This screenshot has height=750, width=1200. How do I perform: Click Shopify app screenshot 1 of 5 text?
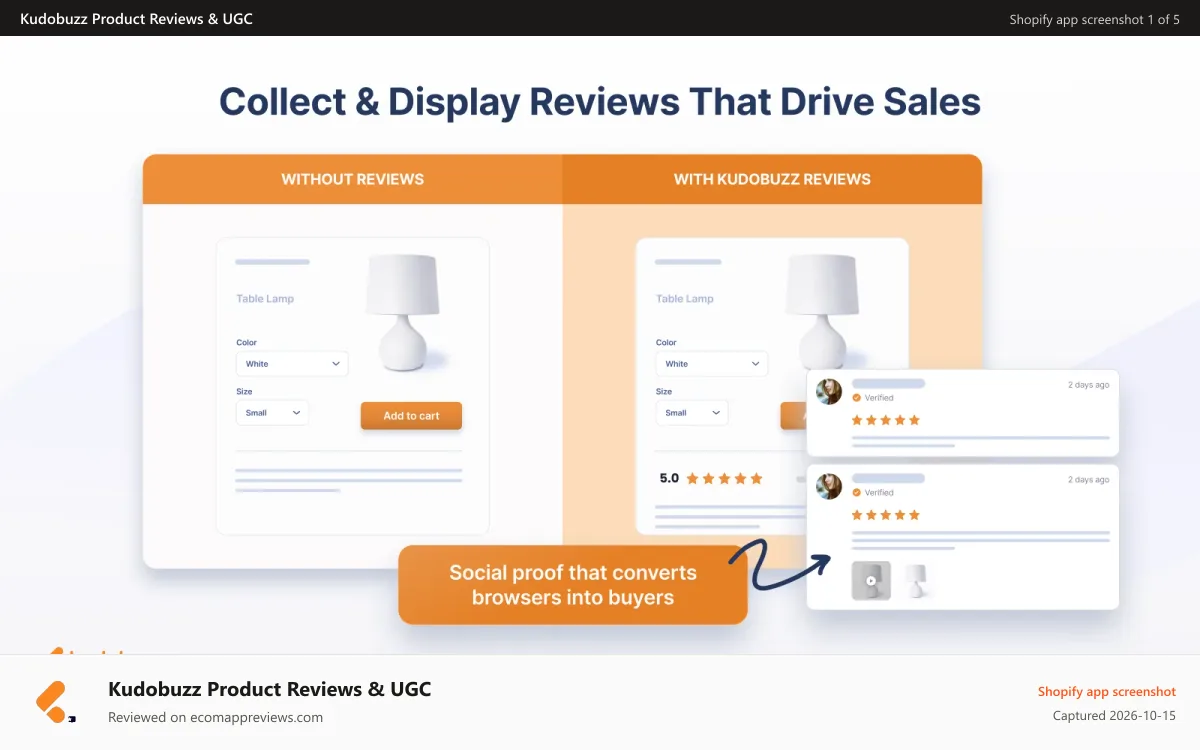click(1094, 19)
